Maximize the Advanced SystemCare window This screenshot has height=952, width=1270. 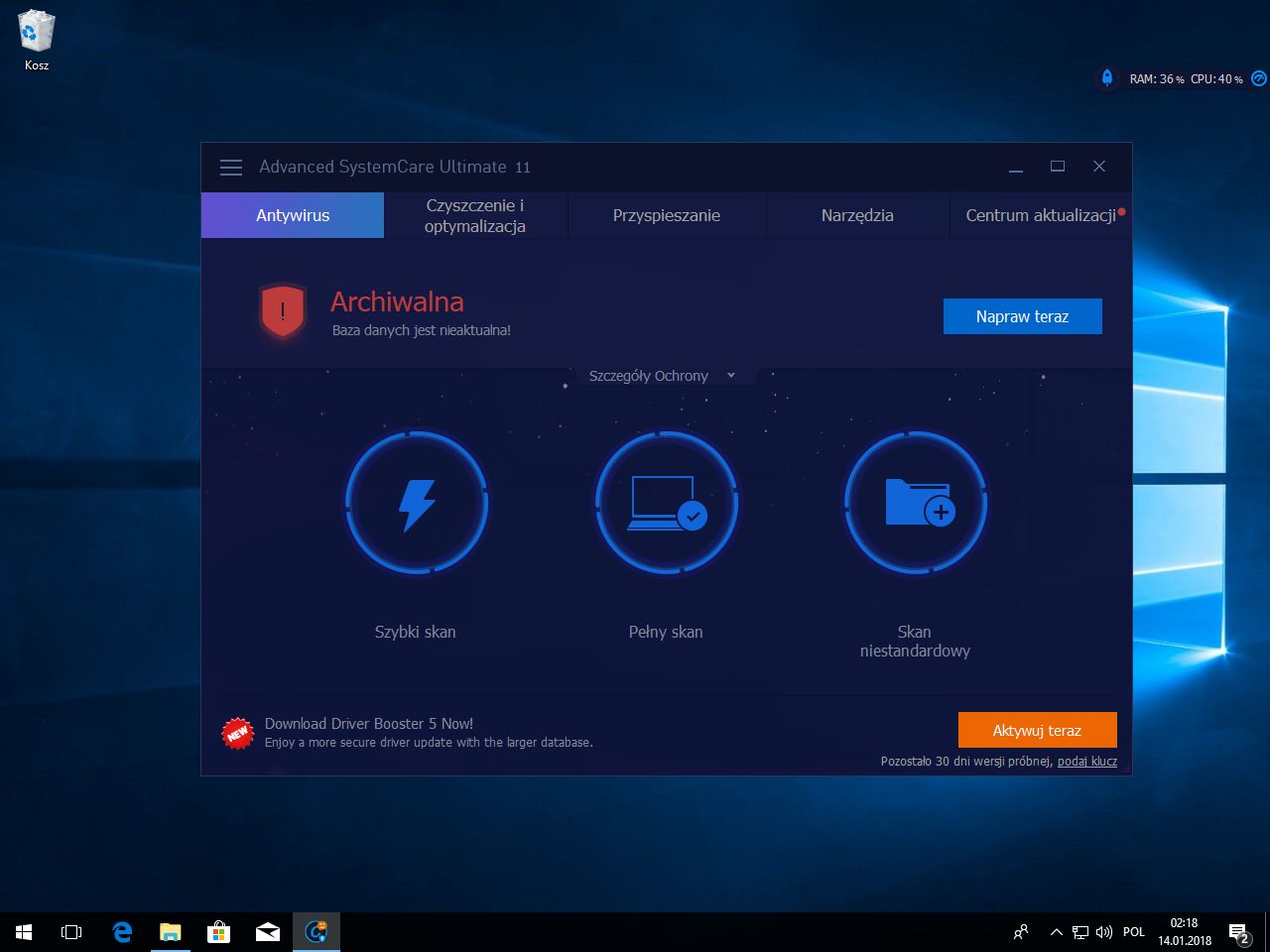click(x=1058, y=167)
